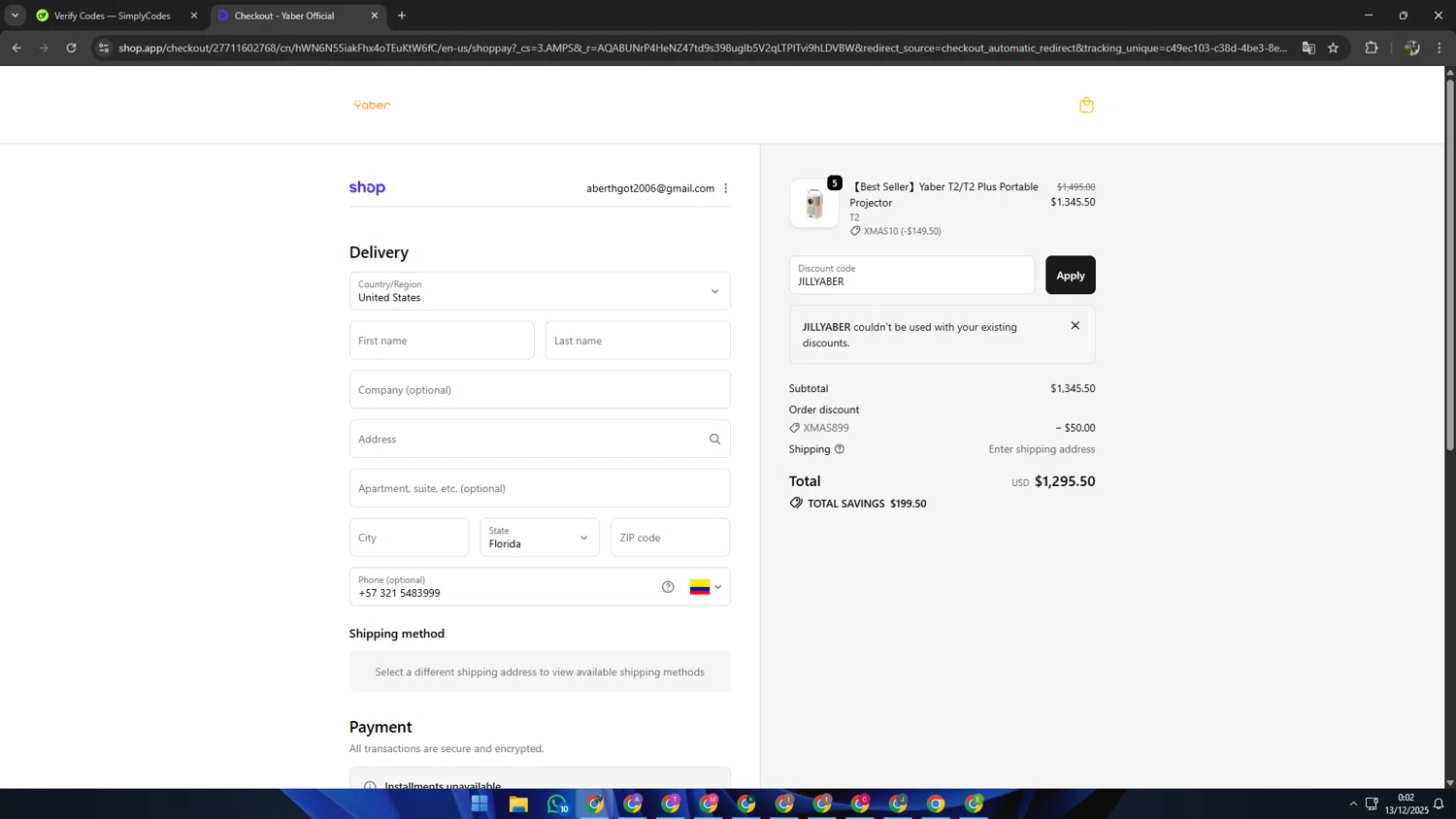Open the notifications bell in the taskbar

pos(1439,803)
